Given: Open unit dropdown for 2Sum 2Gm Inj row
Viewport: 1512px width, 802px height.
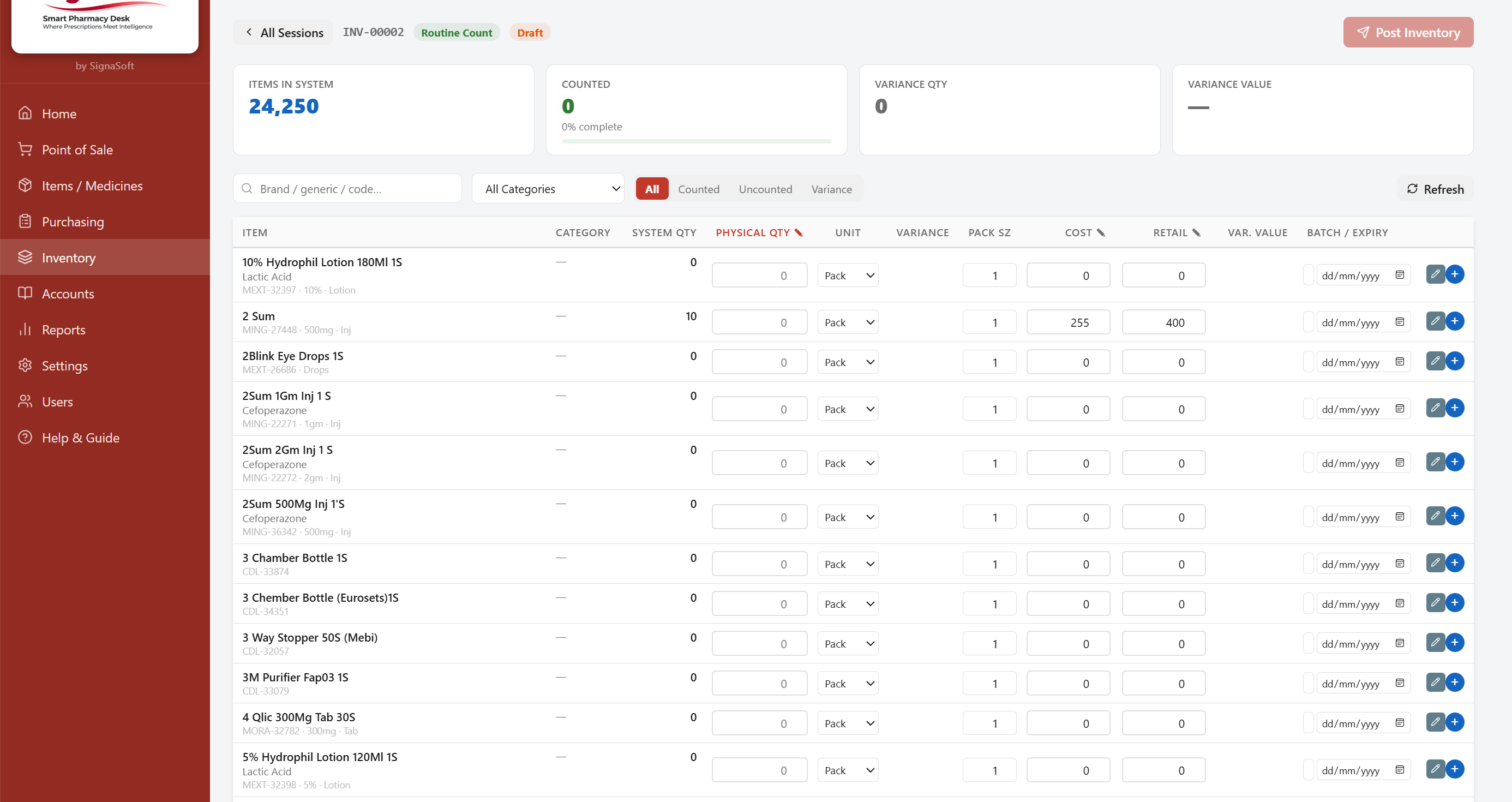Looking at the screenshot, I should point(848,463).
